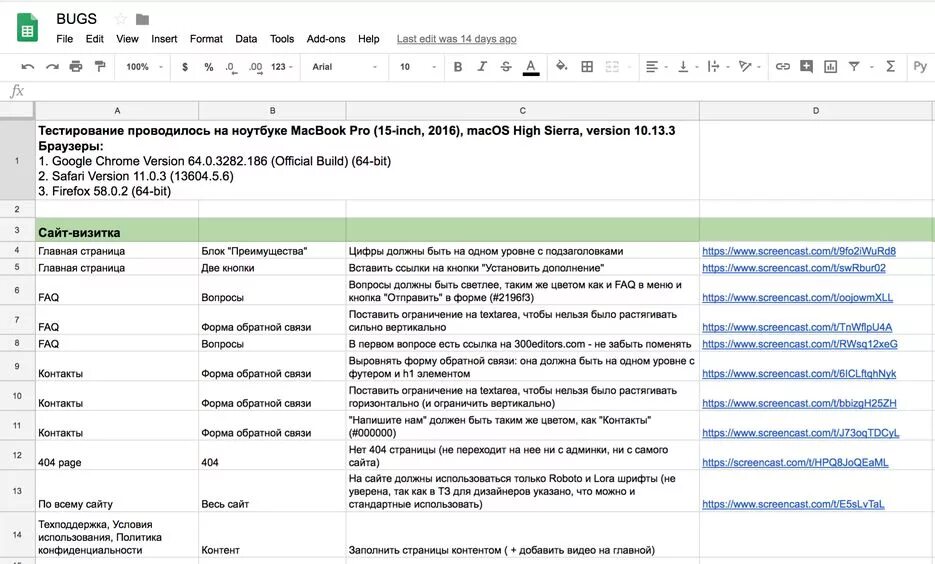Image resolution: width=935 pixels, height=564 pixels.
Task: Select column C header
Action: click(x=522, y=110)
